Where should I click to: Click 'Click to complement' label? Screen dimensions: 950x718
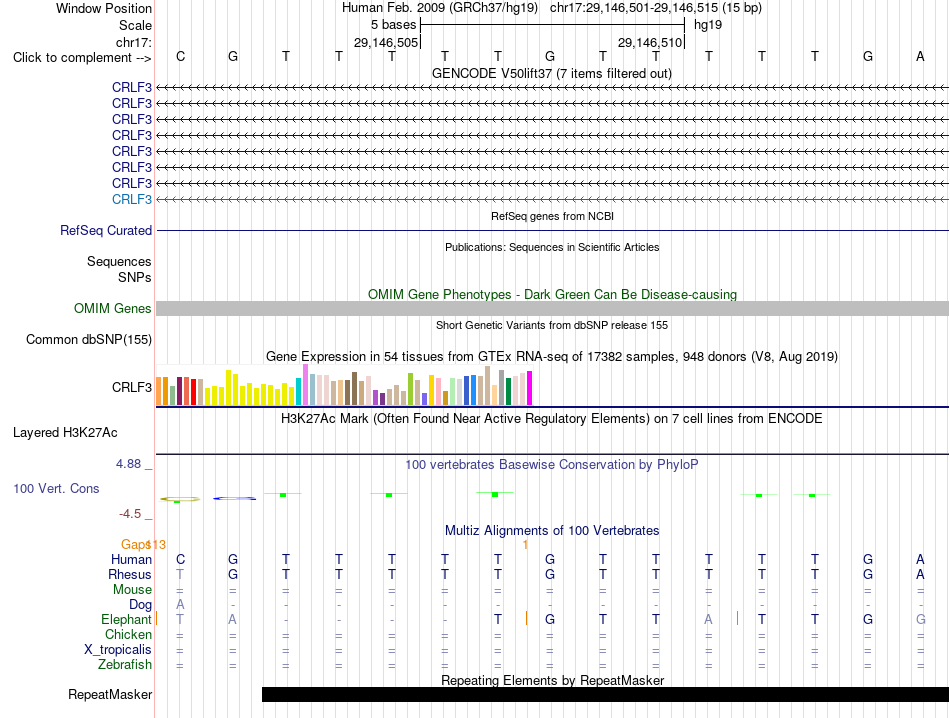[x=82, y=58]
